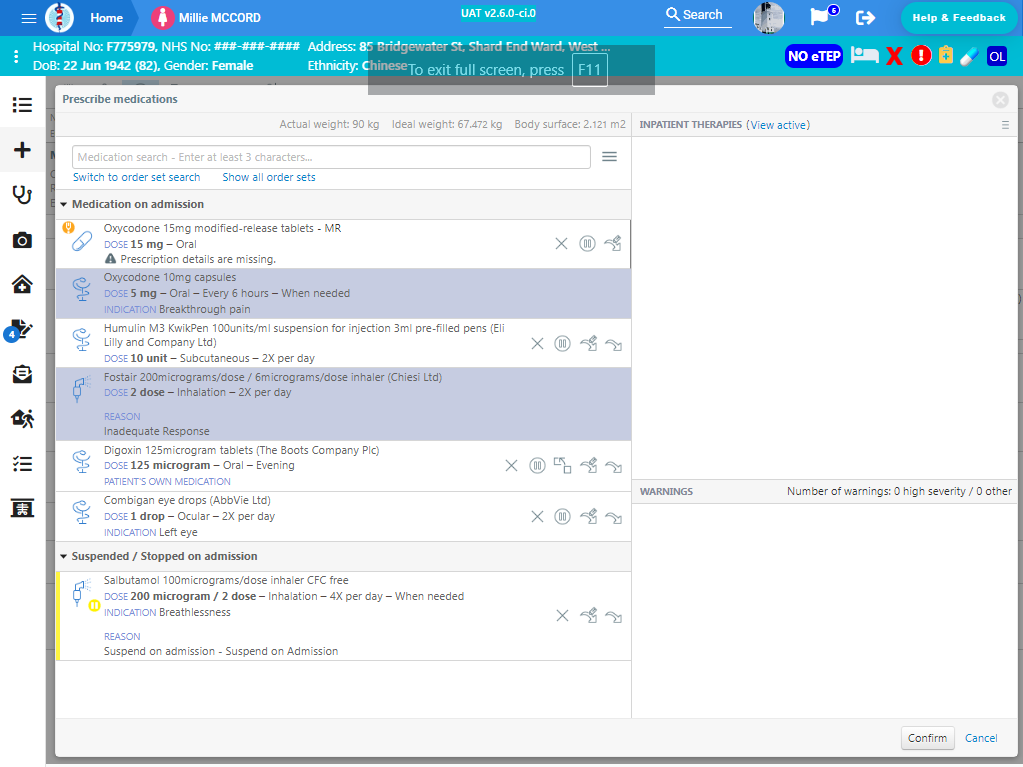
Task: Click the swap icon on Digoxin row
Action: pos(562,466)
